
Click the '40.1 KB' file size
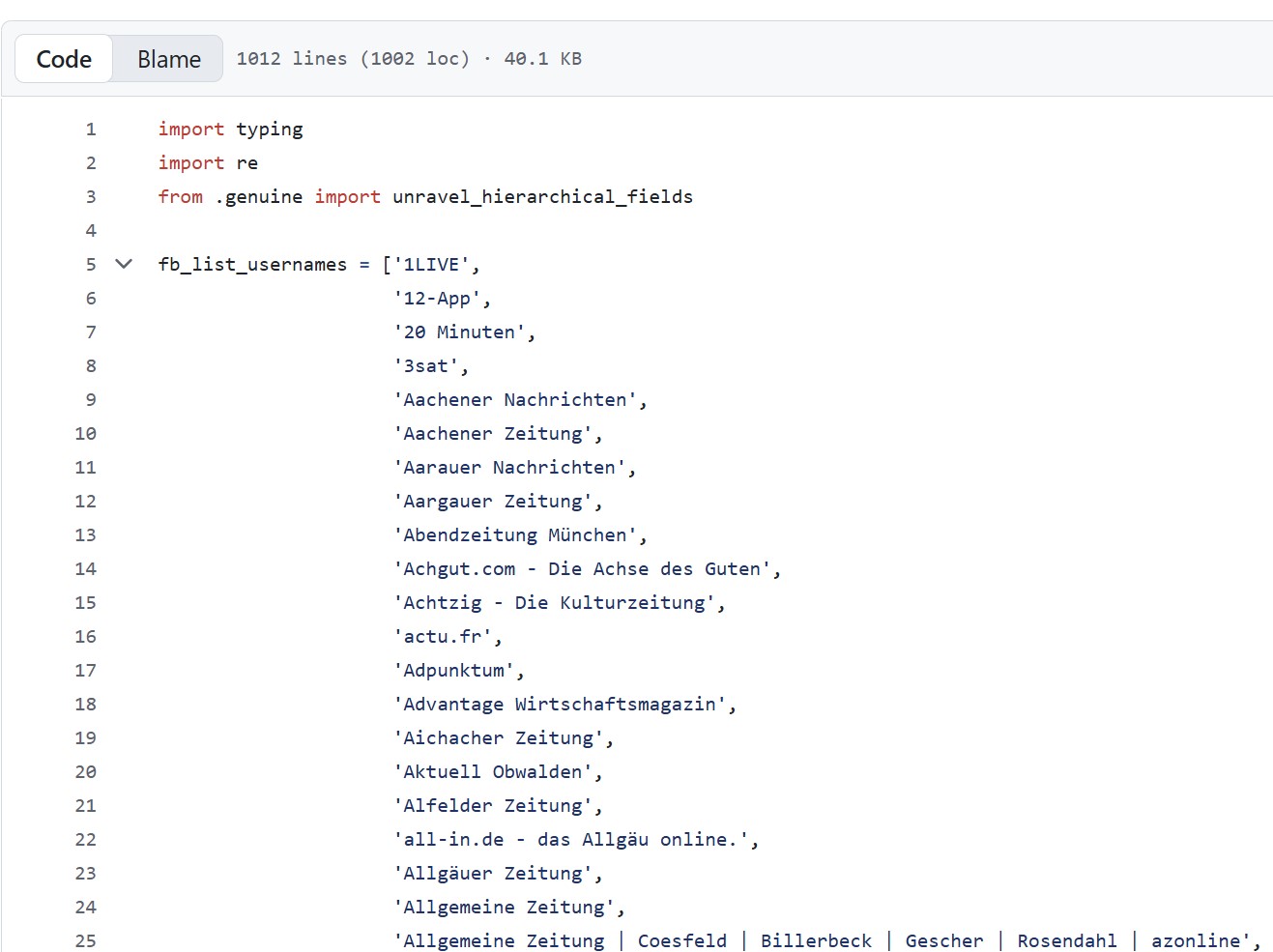(x=543, y=59)
